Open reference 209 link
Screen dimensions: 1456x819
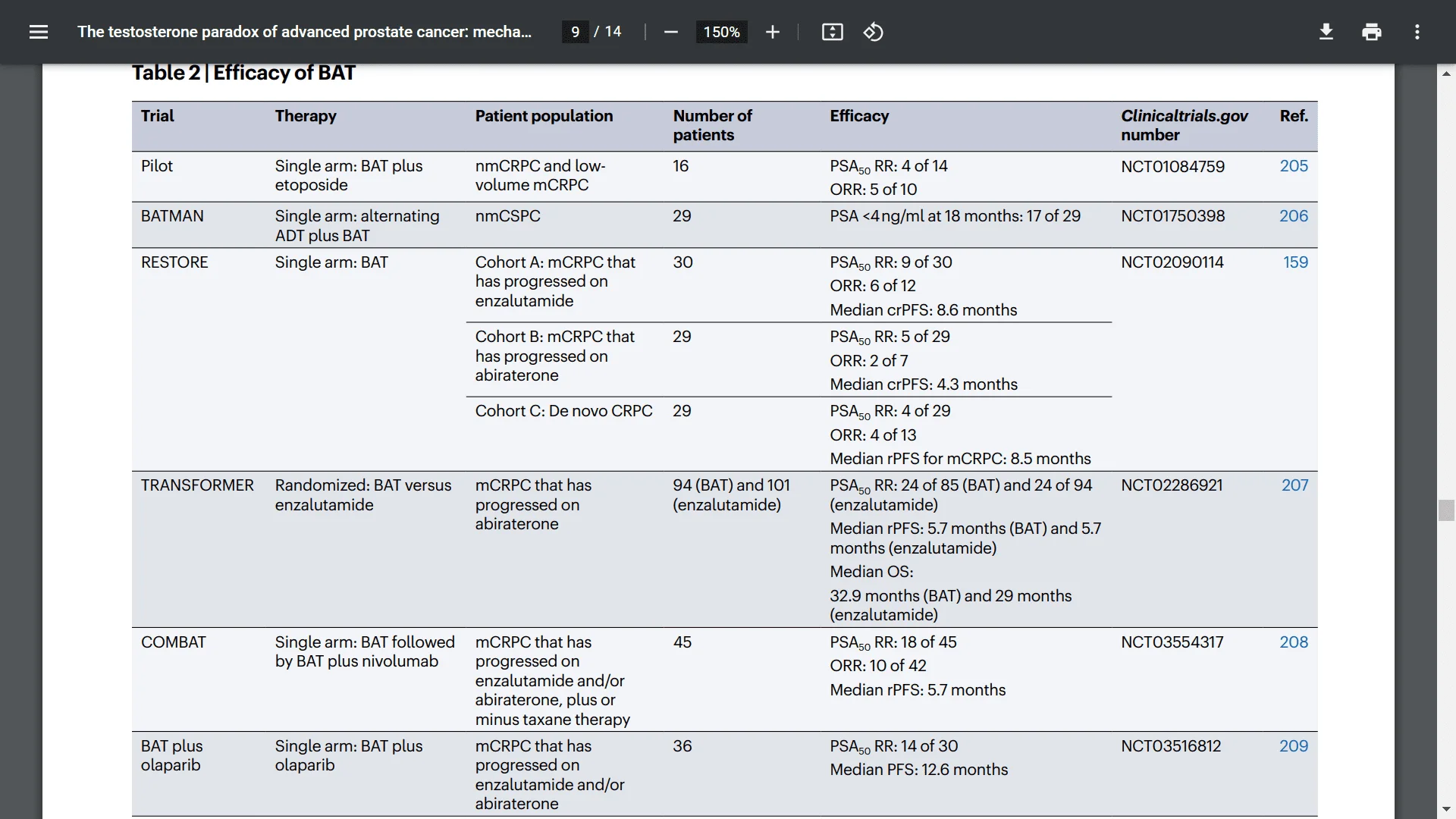pyautogui.click(x=1294, y=746)
